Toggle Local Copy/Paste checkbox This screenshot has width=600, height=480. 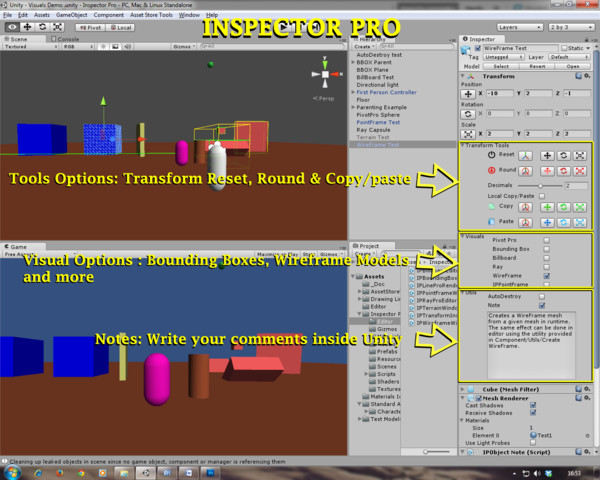542,196
